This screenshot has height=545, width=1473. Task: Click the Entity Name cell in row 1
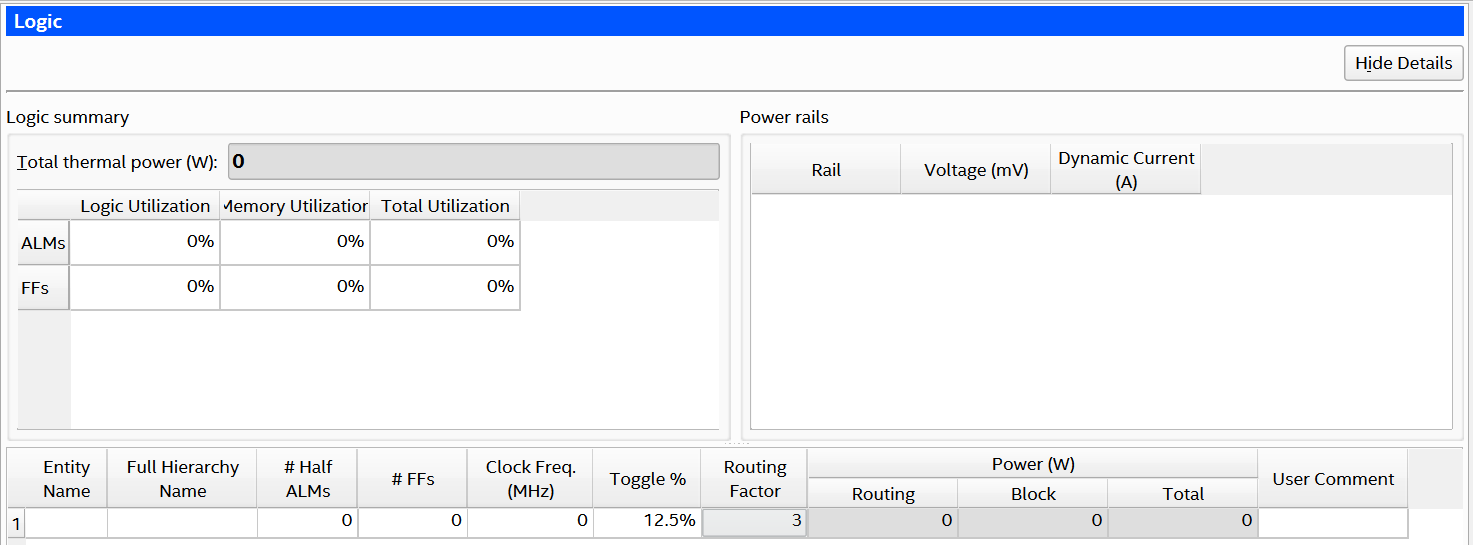click(x=66, y=522)
